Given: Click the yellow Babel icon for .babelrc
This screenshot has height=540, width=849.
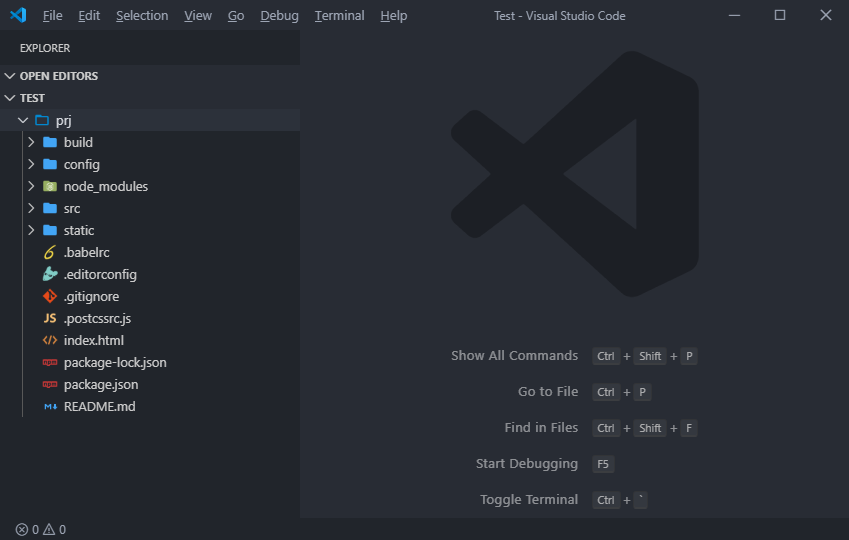Looking at the screenshot, I should pos(49,252).
